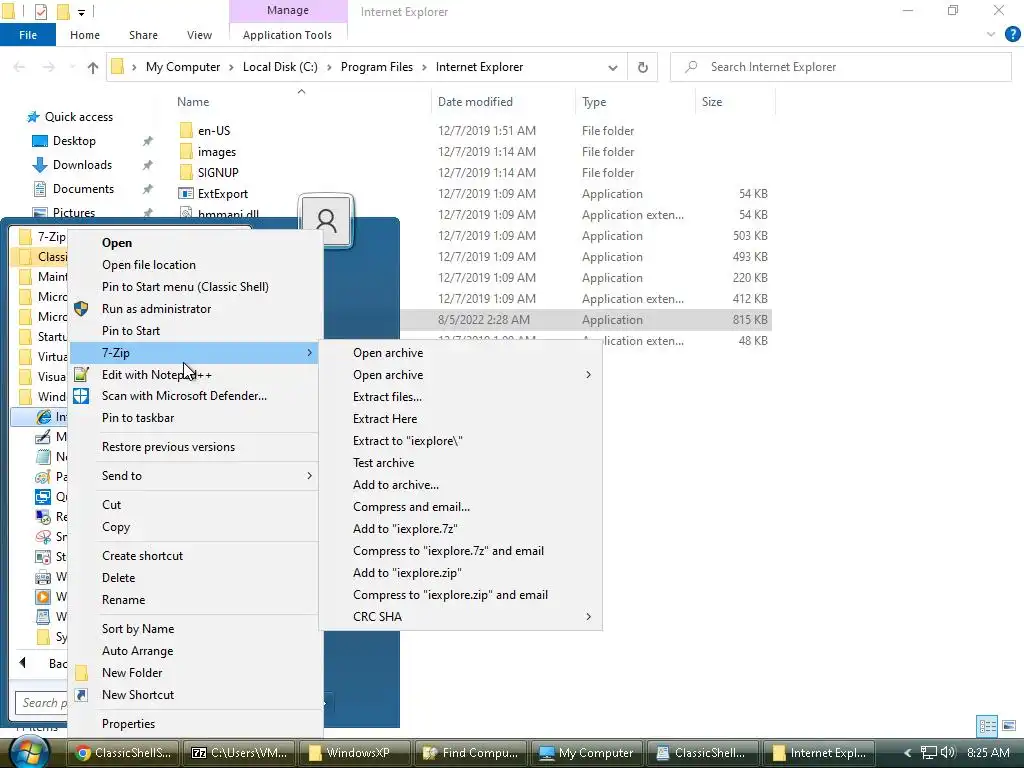Select the 815 KB Application row
1024x768 pixels.
click(586, 320)
